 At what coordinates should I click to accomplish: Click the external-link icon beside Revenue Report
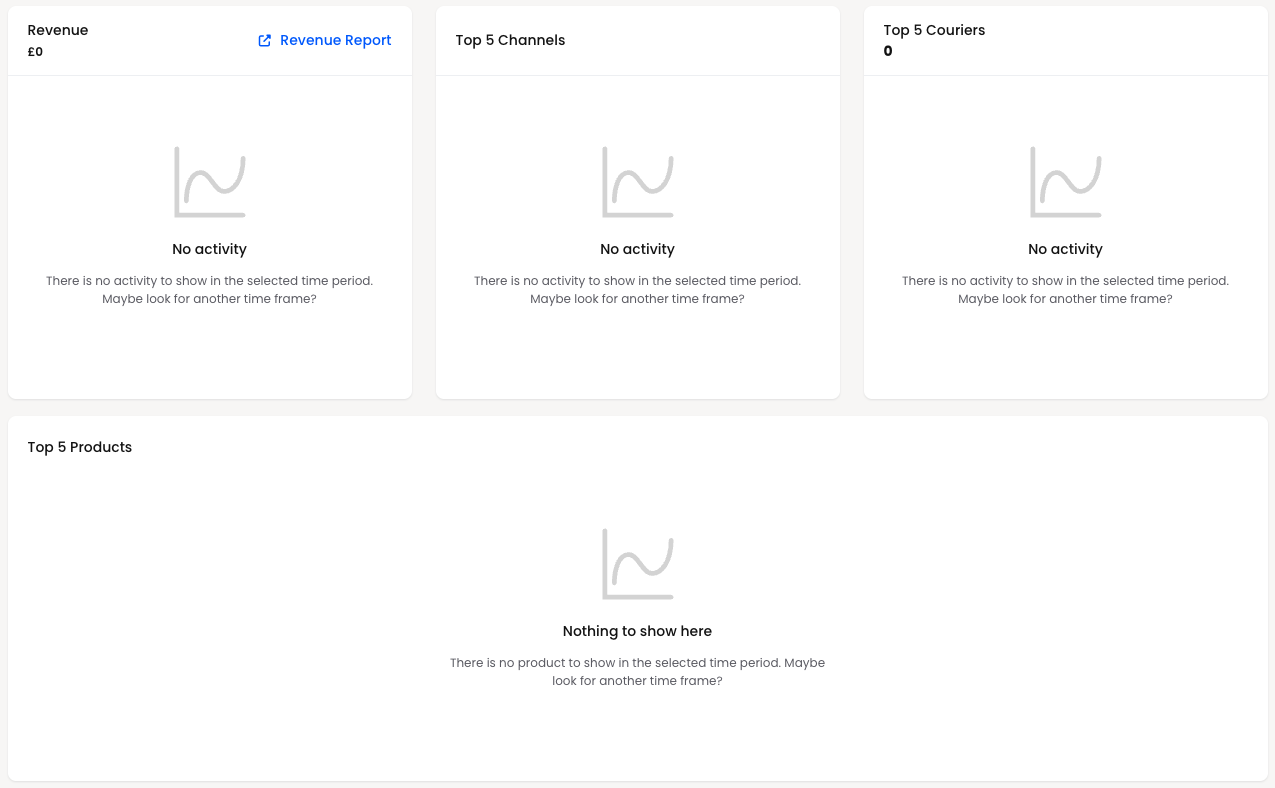pyautogui.click(x=265, y=41)
